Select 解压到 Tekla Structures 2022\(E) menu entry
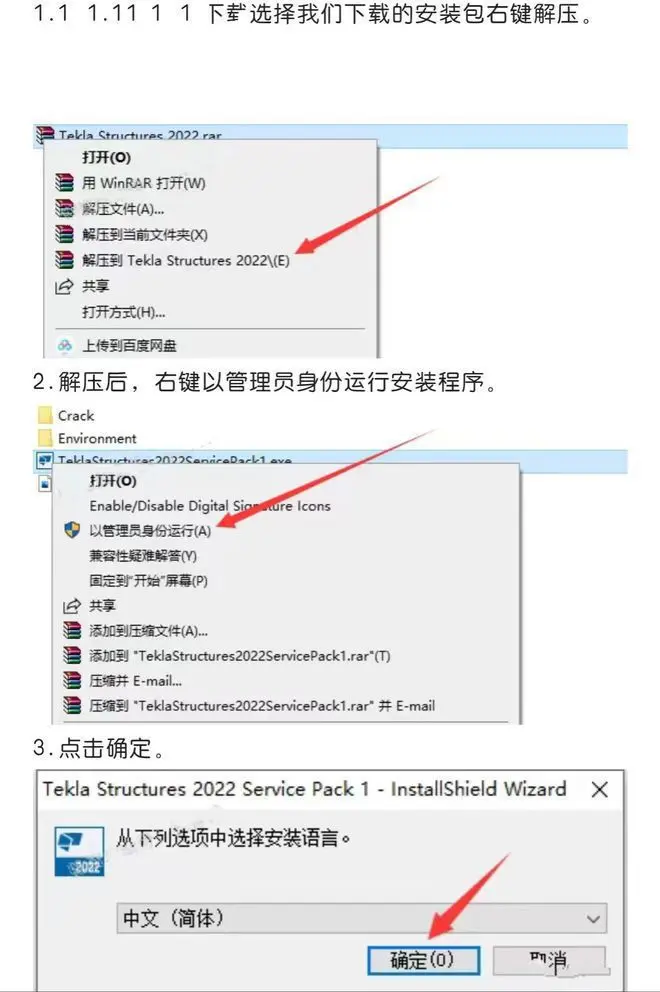 (x=186, y=261)
